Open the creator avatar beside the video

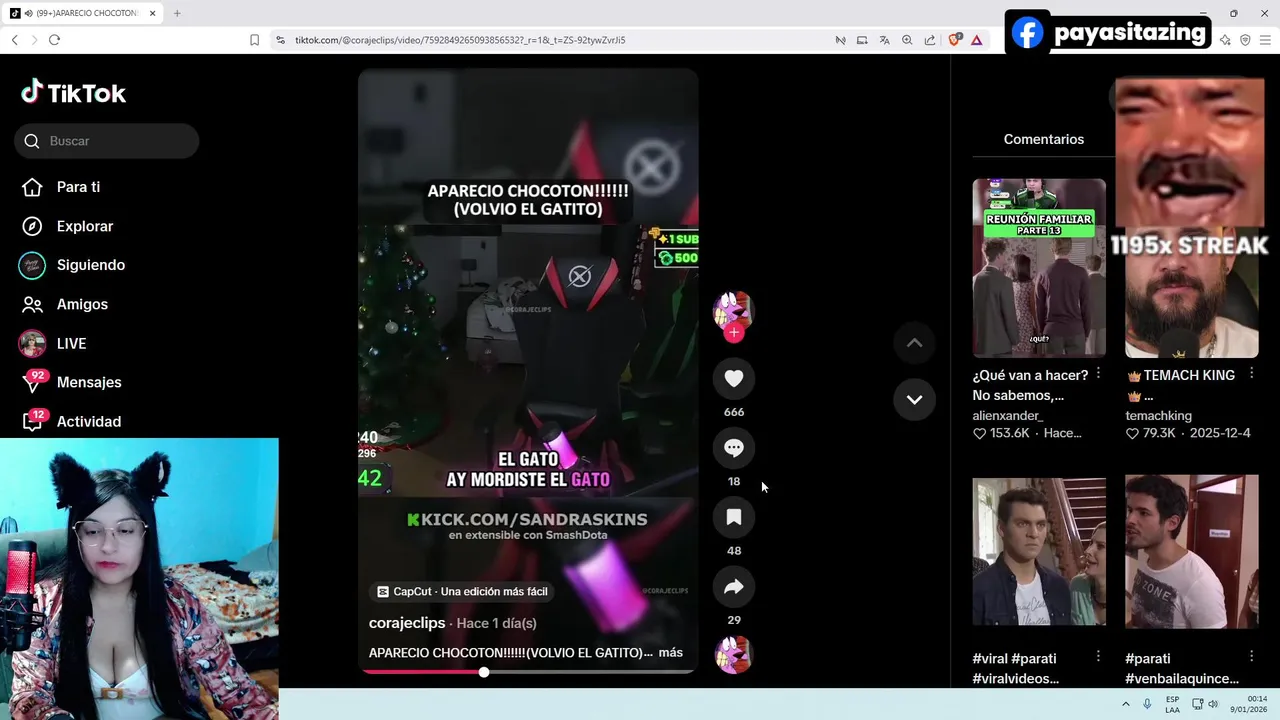click(733, 311)
